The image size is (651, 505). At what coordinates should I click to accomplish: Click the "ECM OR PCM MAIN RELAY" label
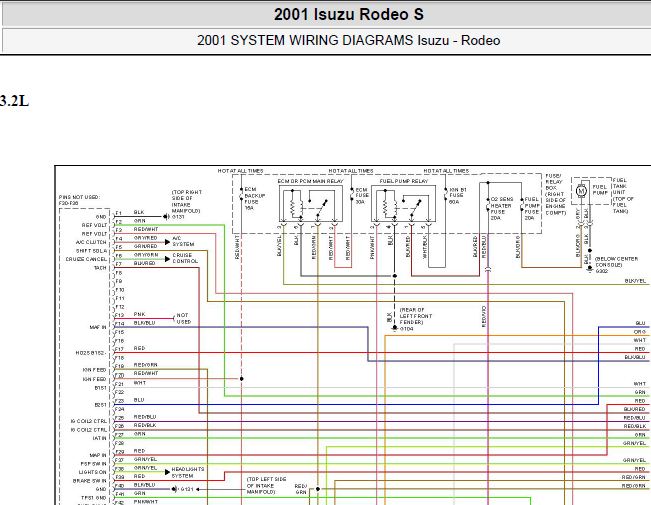pos(311,181)
